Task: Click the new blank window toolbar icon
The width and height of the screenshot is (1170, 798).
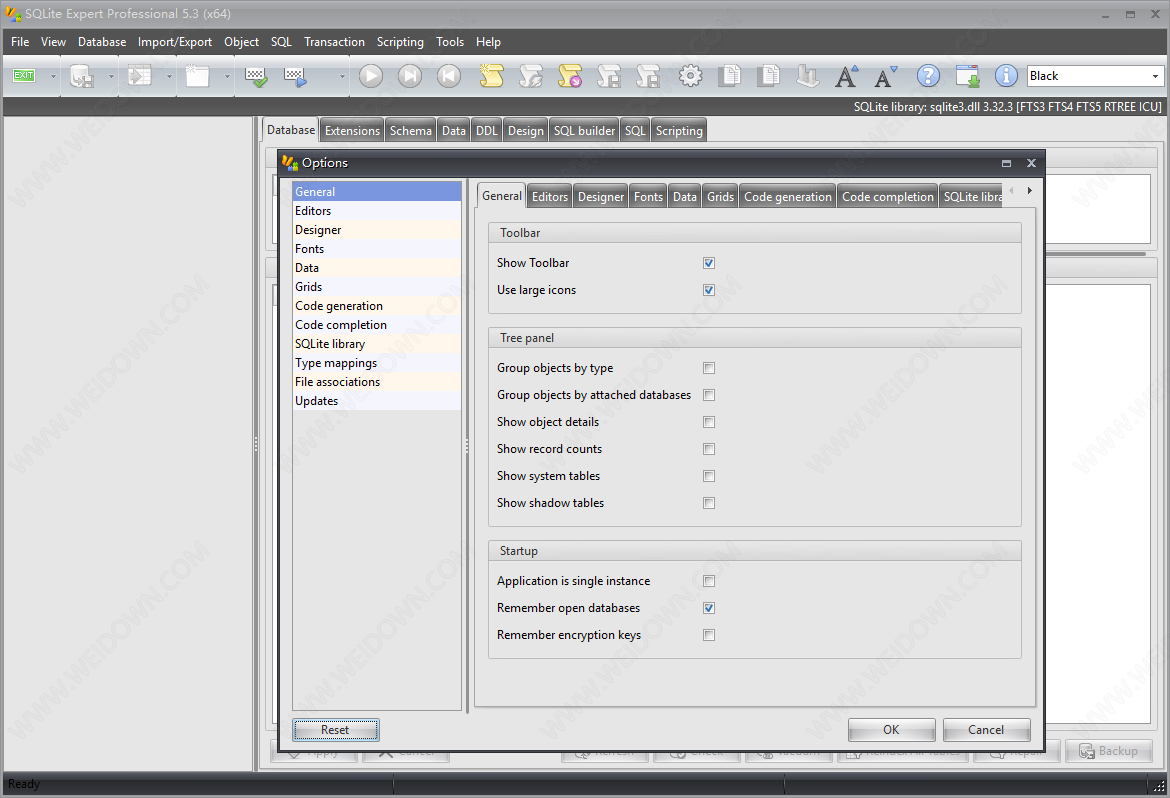Action: click(197, 75)
